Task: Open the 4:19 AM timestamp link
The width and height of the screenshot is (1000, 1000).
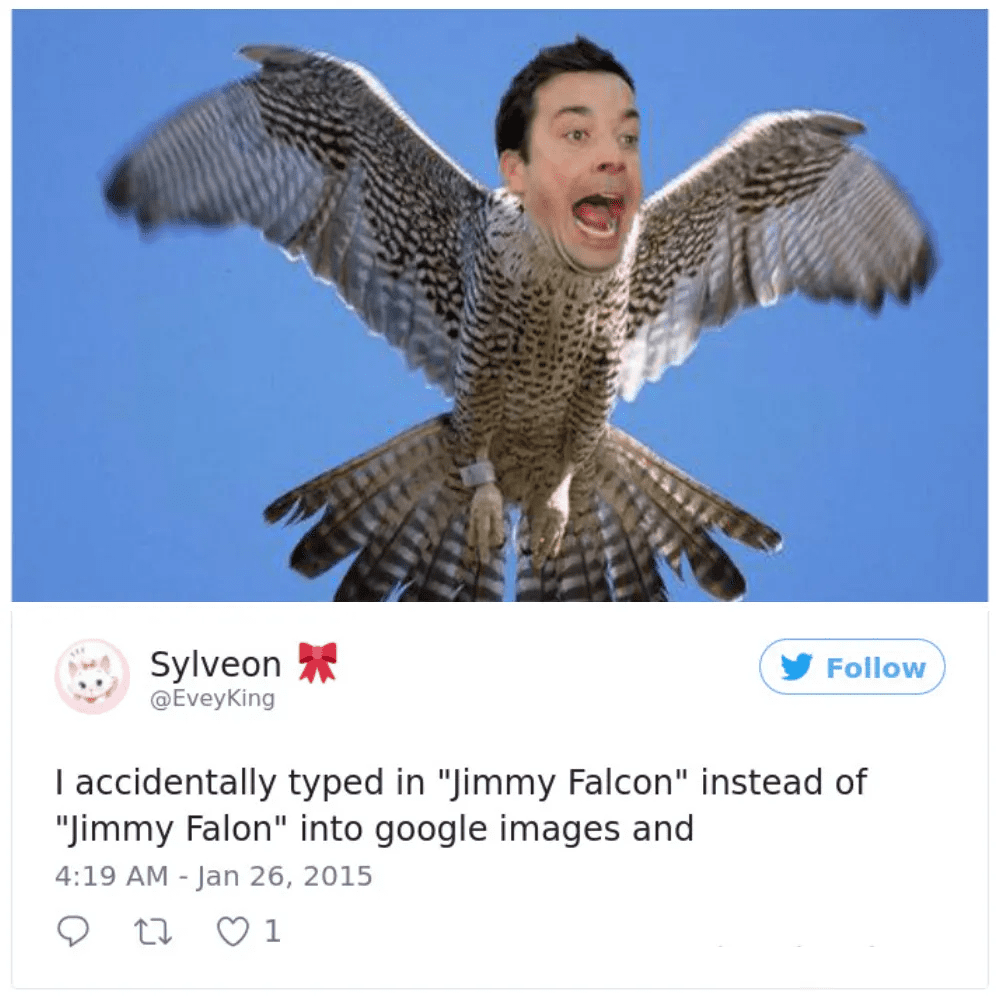Action: (x=112, y=876)
